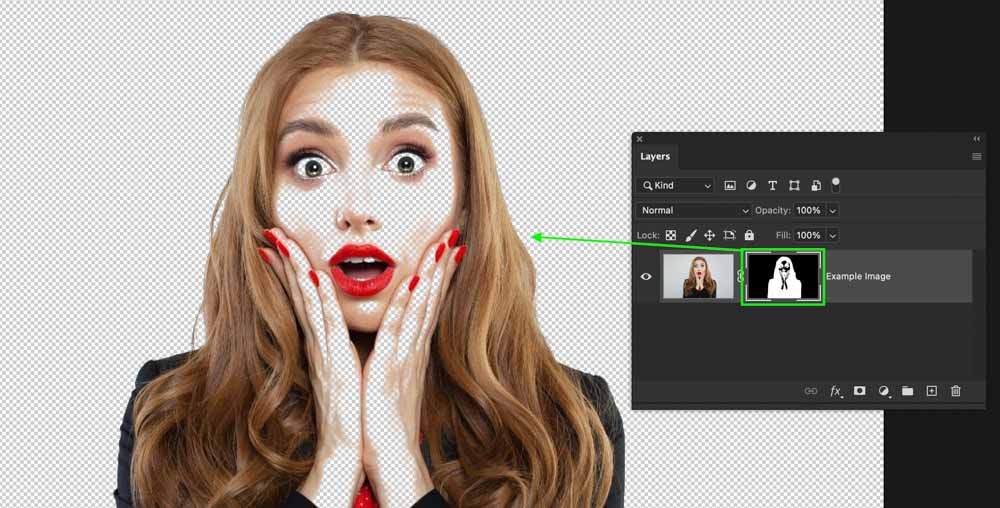Viewport: 1000px width, 508px height.
Task: Create a new layer plus icon
Action: (x=932, y=391)
